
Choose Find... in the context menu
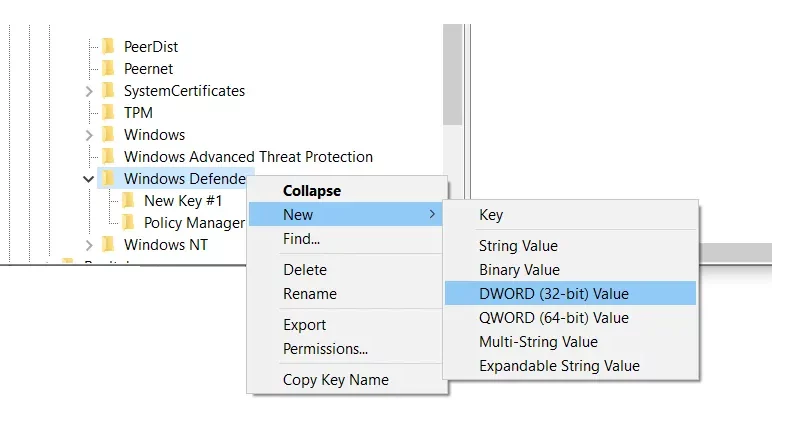345,239
